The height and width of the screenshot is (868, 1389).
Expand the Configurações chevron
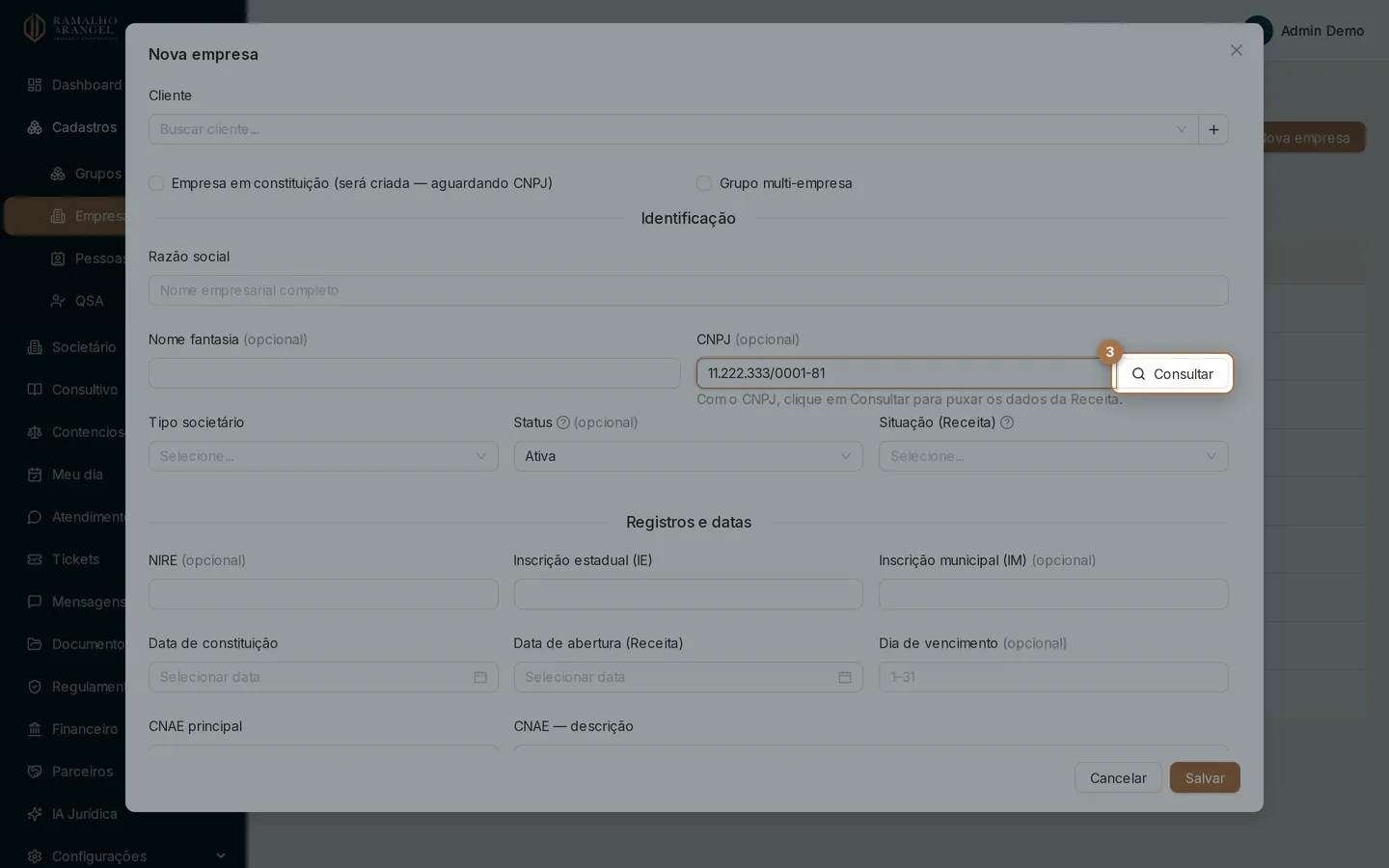221,856
